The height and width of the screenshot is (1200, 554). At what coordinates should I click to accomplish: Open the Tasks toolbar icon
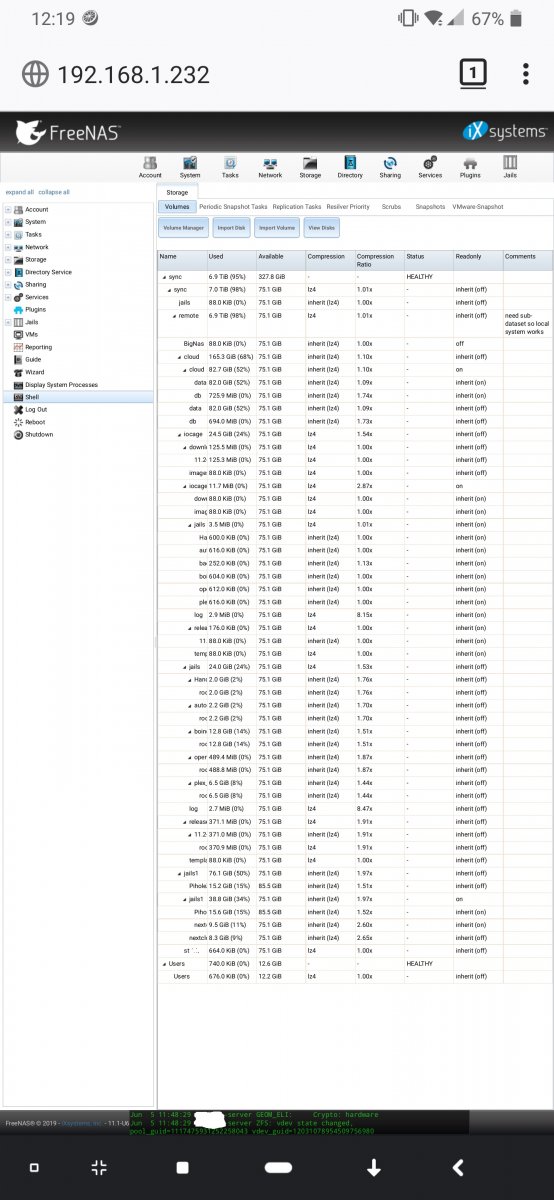tap(230, 166)
